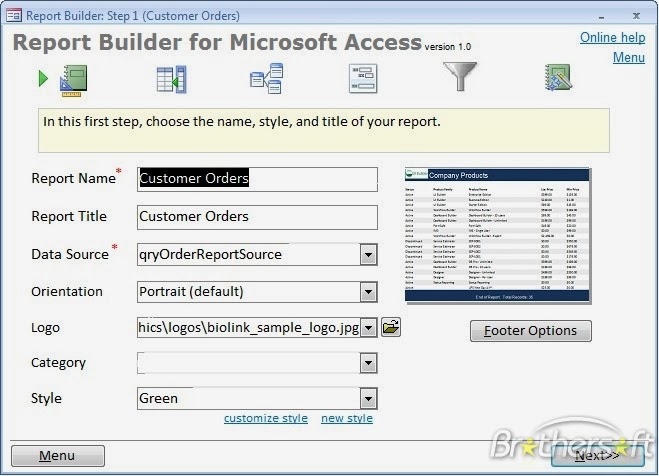659x476 pixels.
Task: Expand the Logo path dropdown
Action: [x=368, y=328]
